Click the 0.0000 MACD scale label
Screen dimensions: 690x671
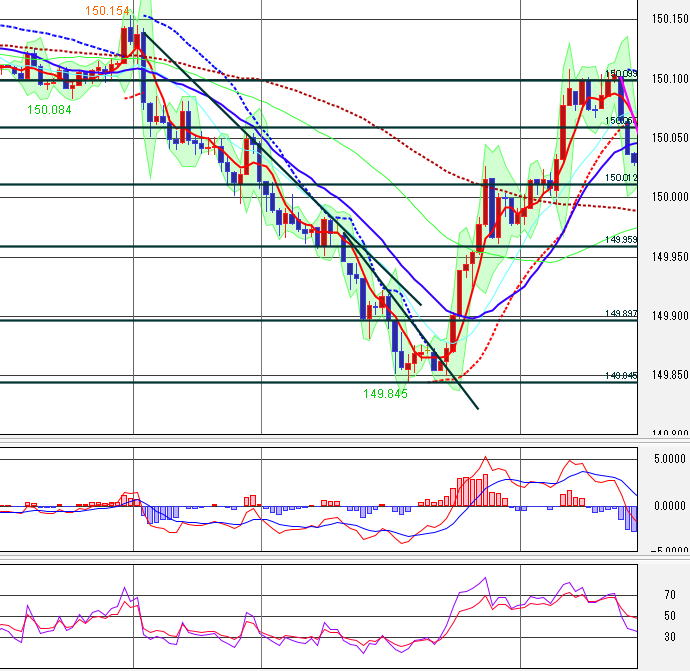[x=668, y=505]
